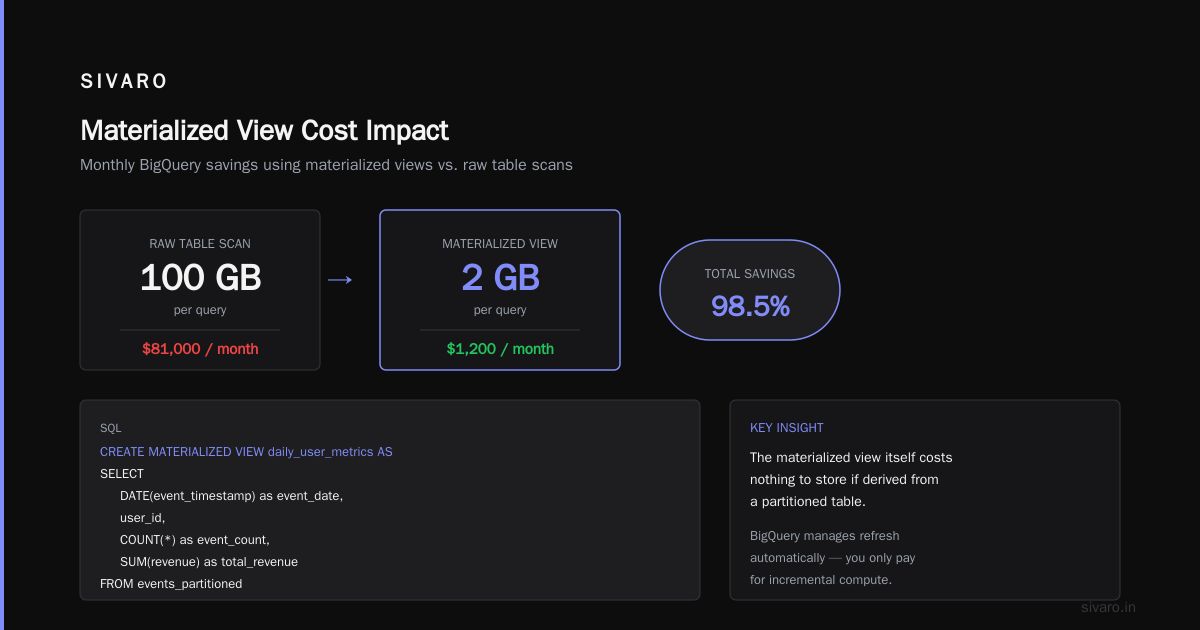Click the 'KEY INSIGHT' heading
The image size is (1200, 630).
[787, 428]
